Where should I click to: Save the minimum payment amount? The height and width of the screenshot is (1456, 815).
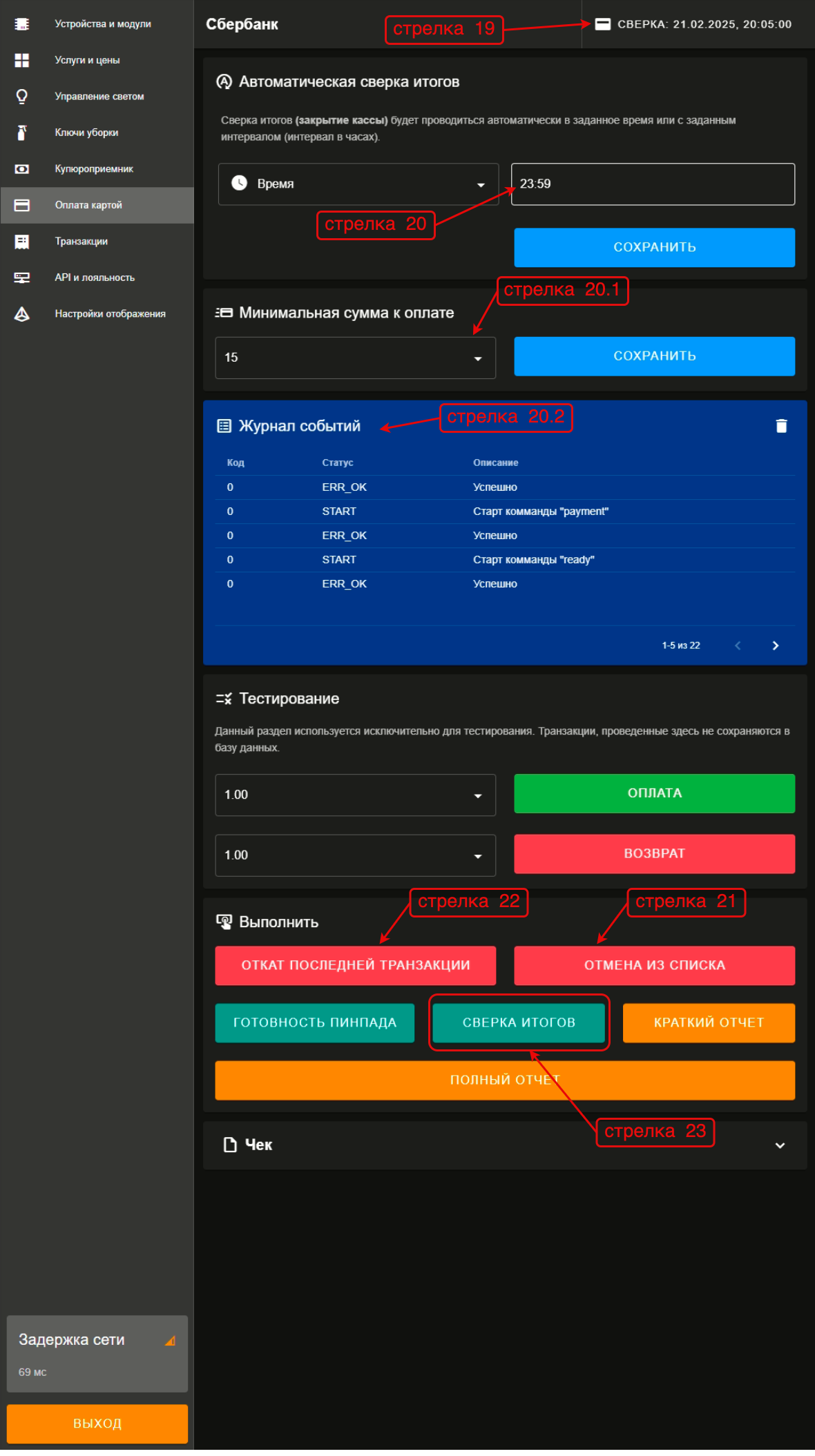(654, 356)
